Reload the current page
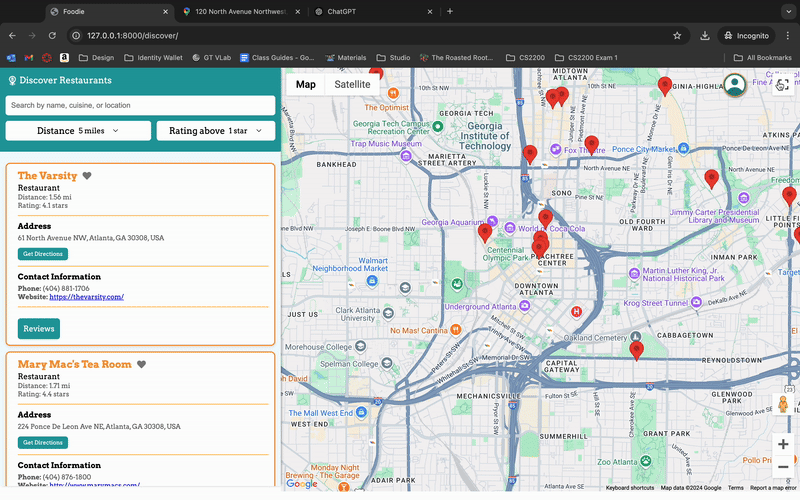 [x=52, y=35]
